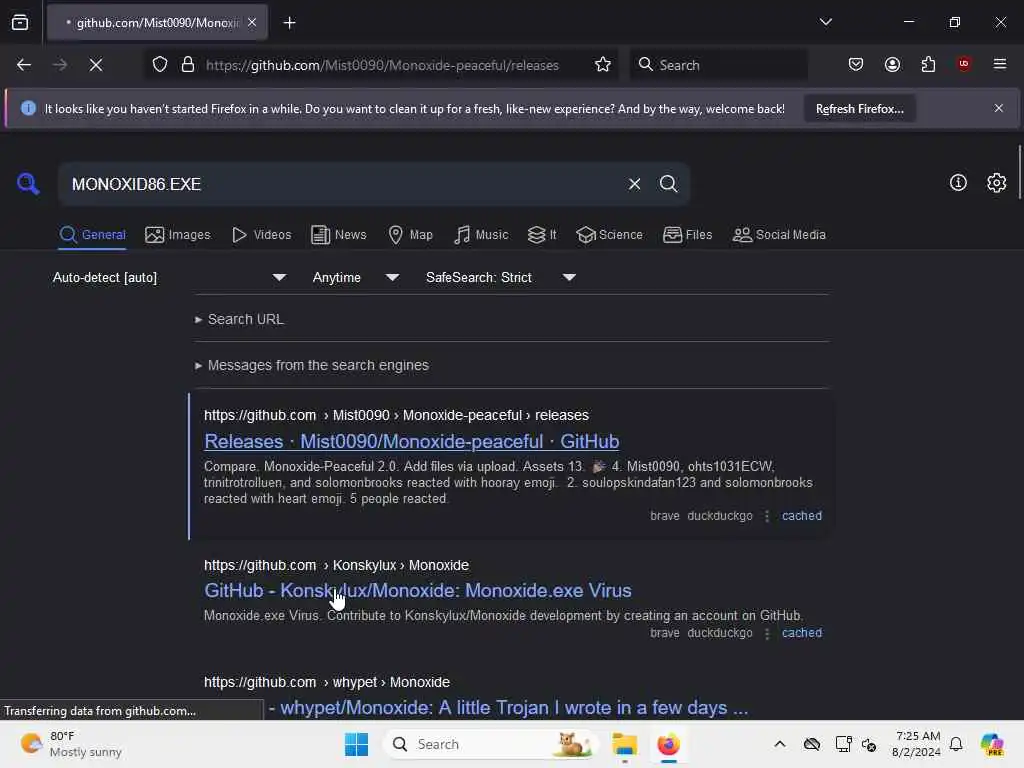The height and width of the screenshot is (768, 1024).
Task: Open search preferences gear icon
Action: click(x=997, y=183)
